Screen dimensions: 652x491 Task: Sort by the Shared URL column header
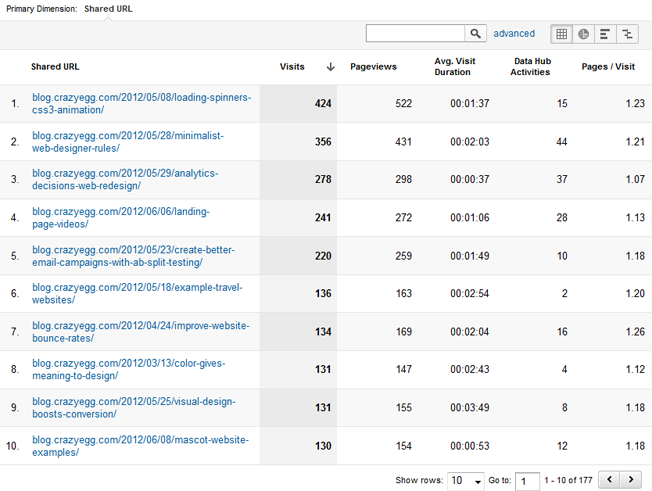click(x=55, y=67)
